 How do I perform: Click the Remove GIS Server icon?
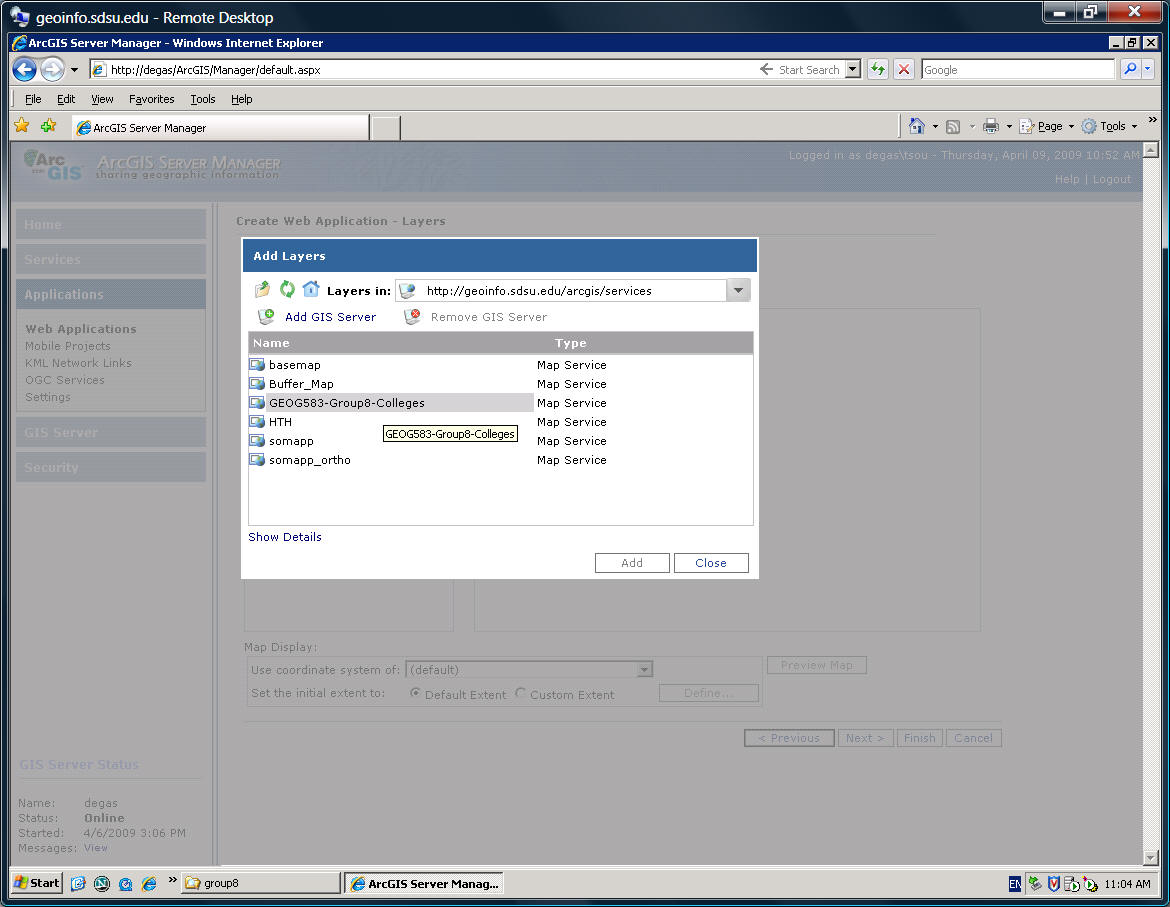pos(412,317)
